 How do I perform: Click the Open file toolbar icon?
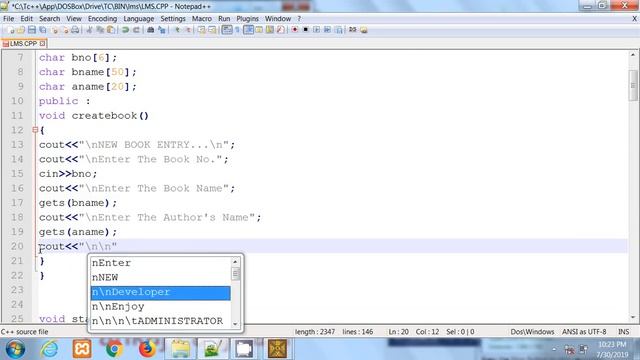21,30
